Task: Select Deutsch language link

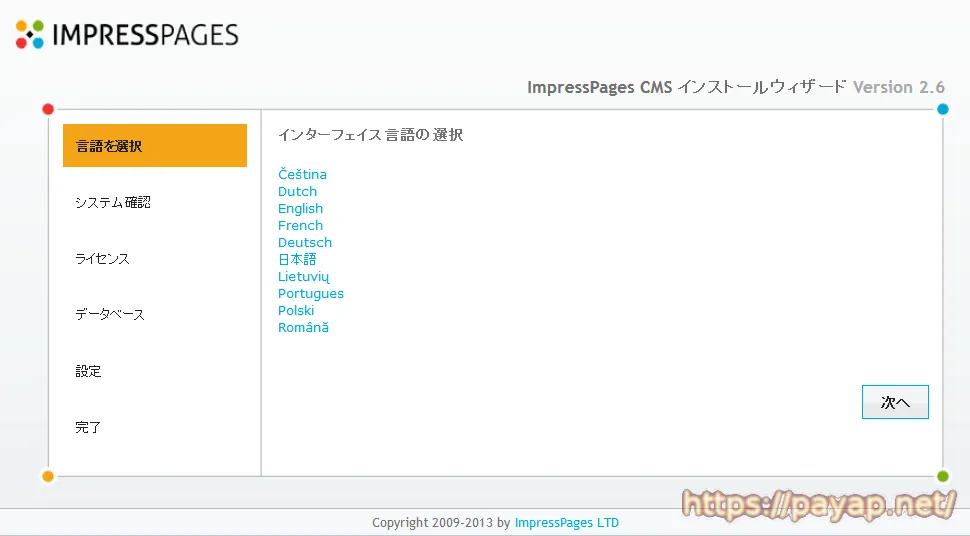Action: point(304,243)
